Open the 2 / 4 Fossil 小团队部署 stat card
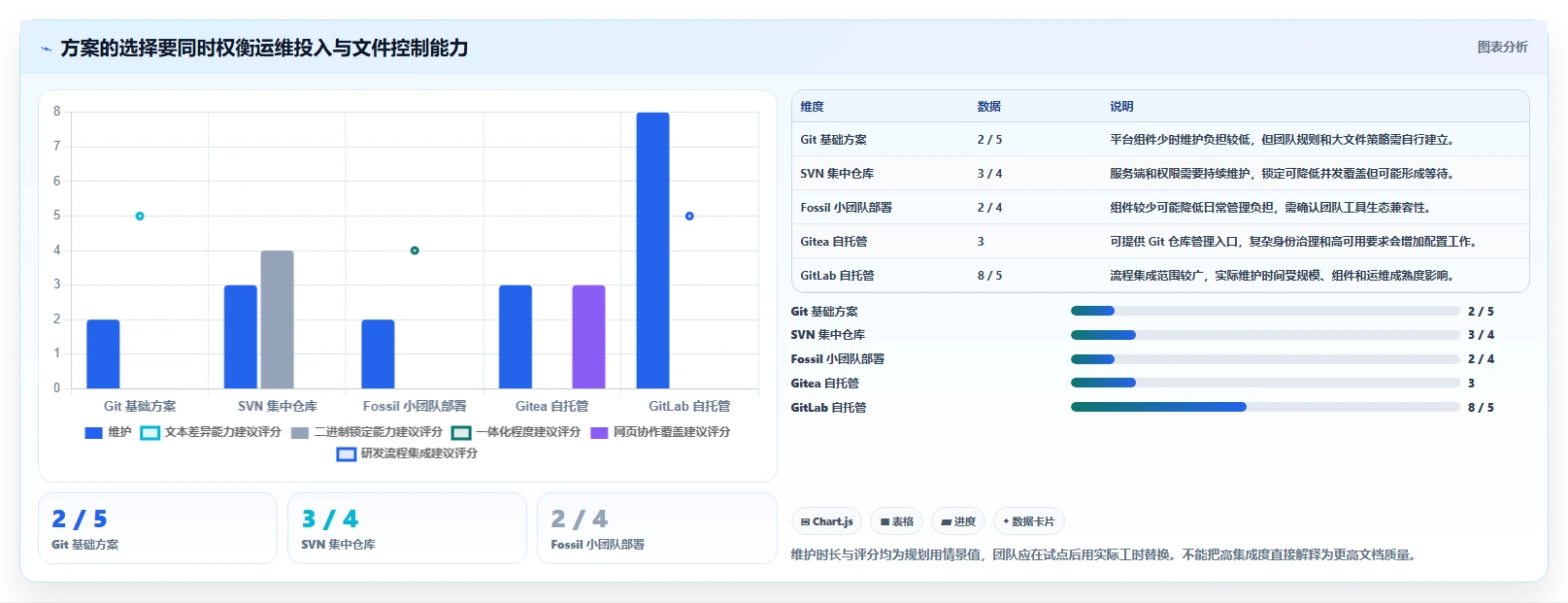The height and width of the screenshot is (603, 1568). coord(656,528)
